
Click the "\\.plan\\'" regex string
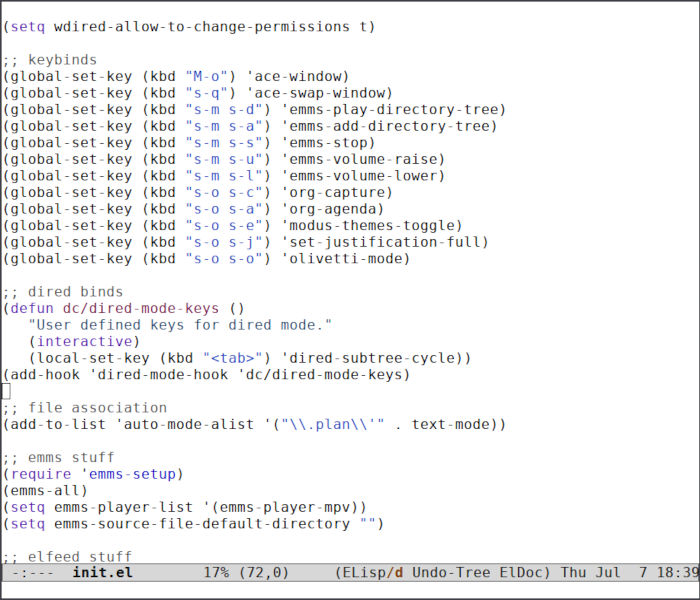[332, 424]
